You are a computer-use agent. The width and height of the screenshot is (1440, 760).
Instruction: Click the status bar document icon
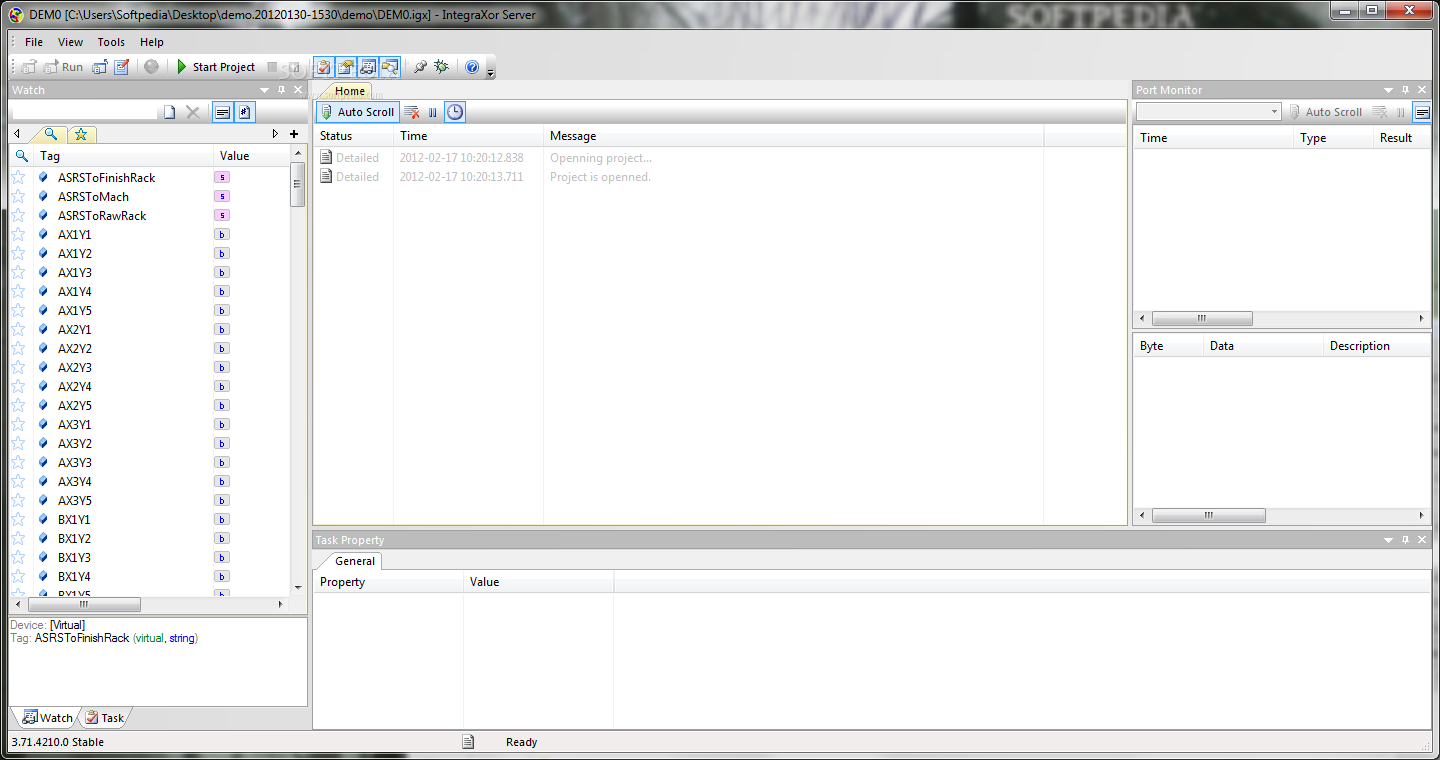468,742
